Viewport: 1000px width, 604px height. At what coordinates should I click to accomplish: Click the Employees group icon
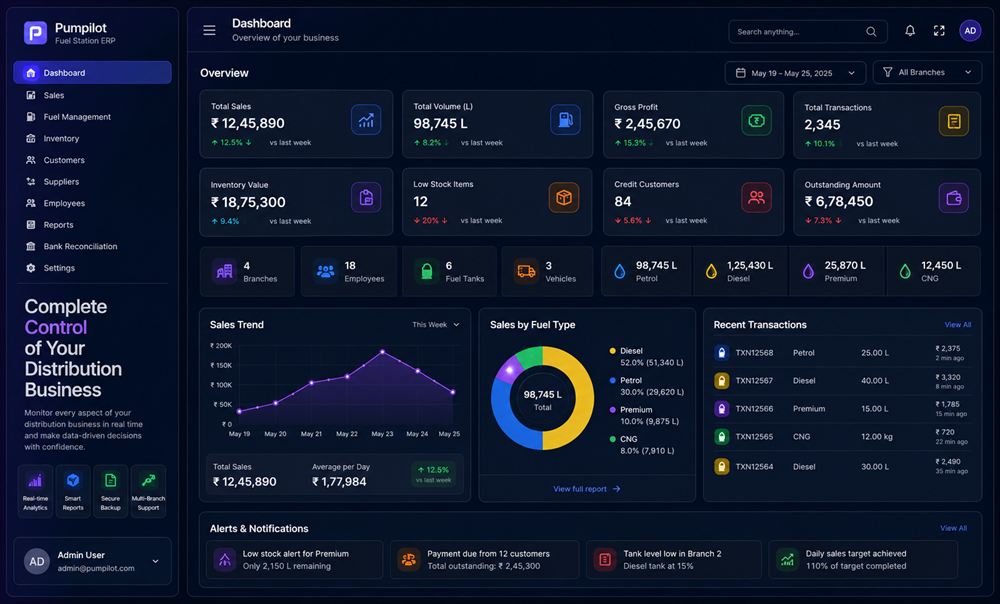(x=326, y=272)
